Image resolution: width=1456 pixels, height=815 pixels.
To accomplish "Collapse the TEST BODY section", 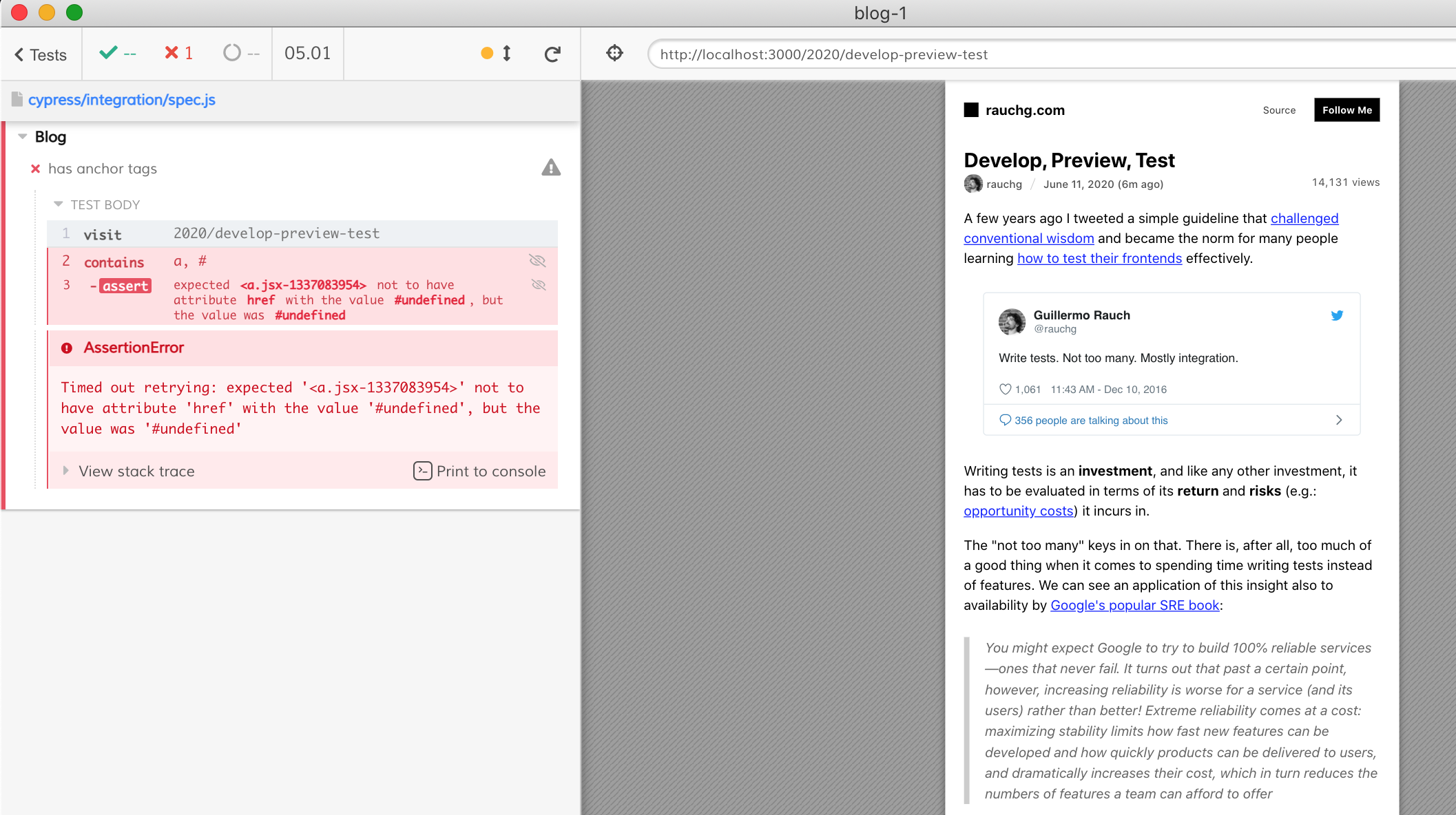I will [59, 204].
